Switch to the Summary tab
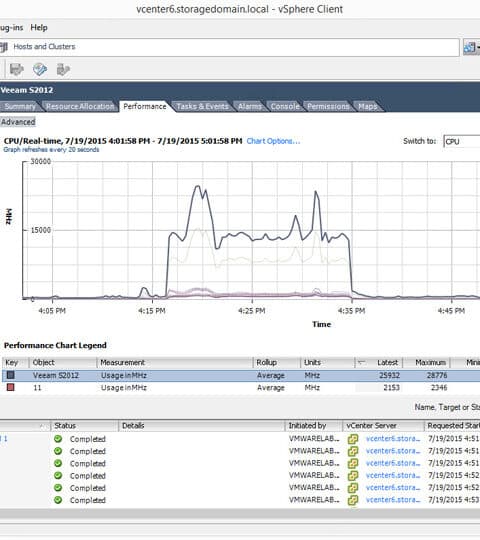 pyautogui.click(x=20, y=106)
